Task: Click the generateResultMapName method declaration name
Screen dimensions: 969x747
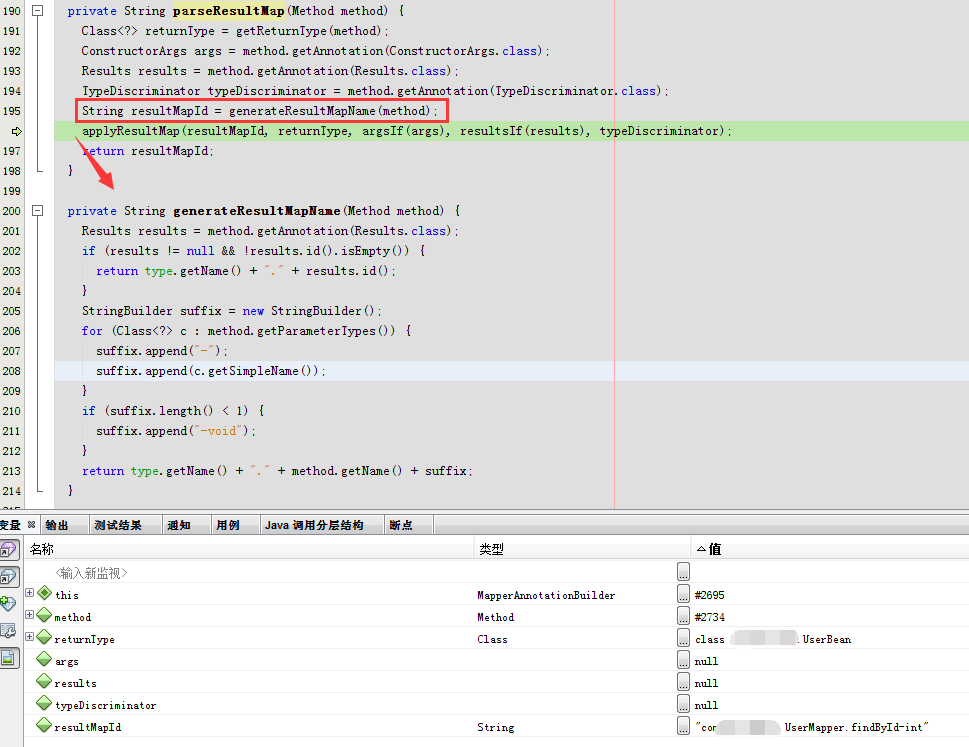Action: (256, 211)
